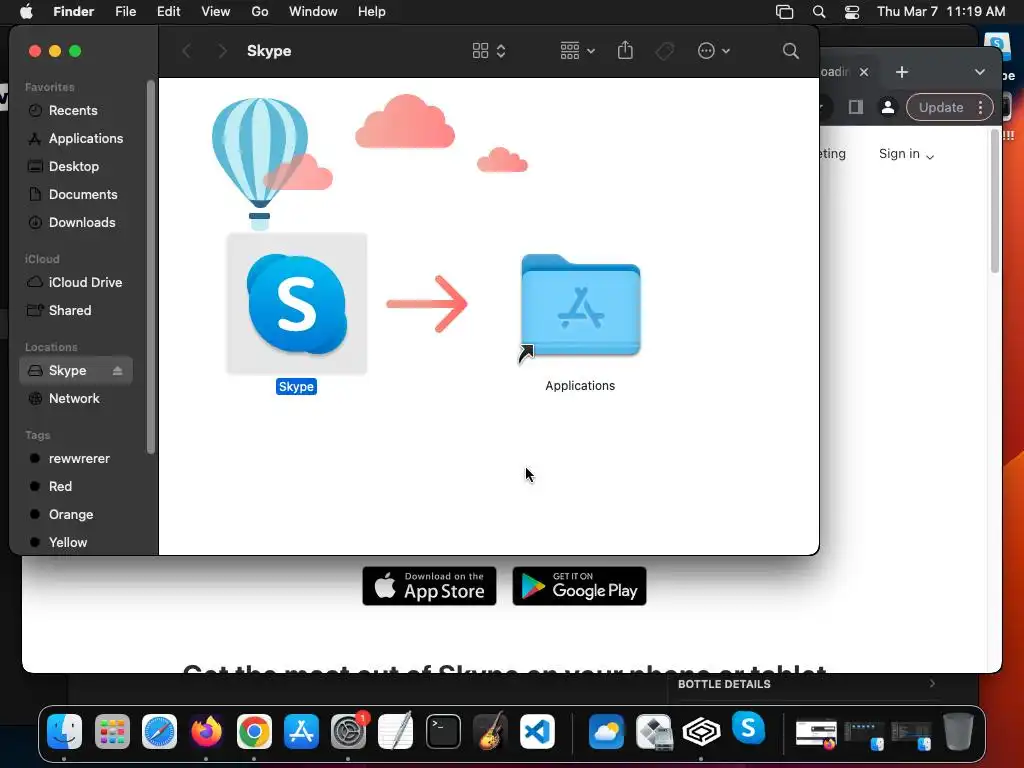
Task: Click Download on the App Store badge
Action: (x=429, y=586)
